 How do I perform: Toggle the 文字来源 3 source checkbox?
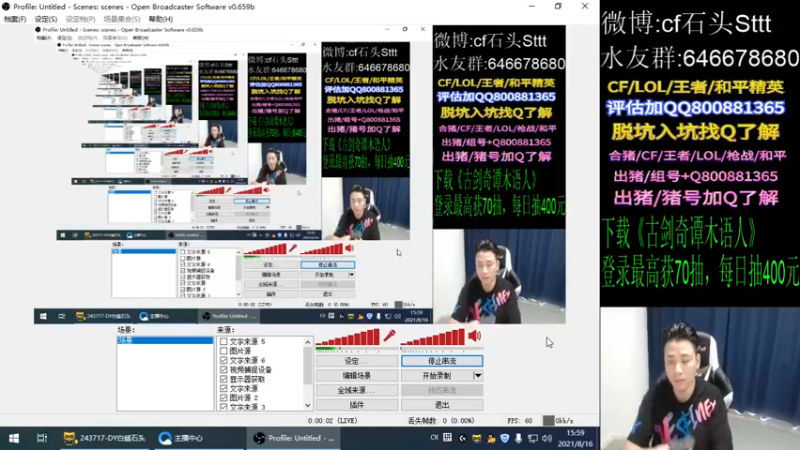click(x=223, y=407)
